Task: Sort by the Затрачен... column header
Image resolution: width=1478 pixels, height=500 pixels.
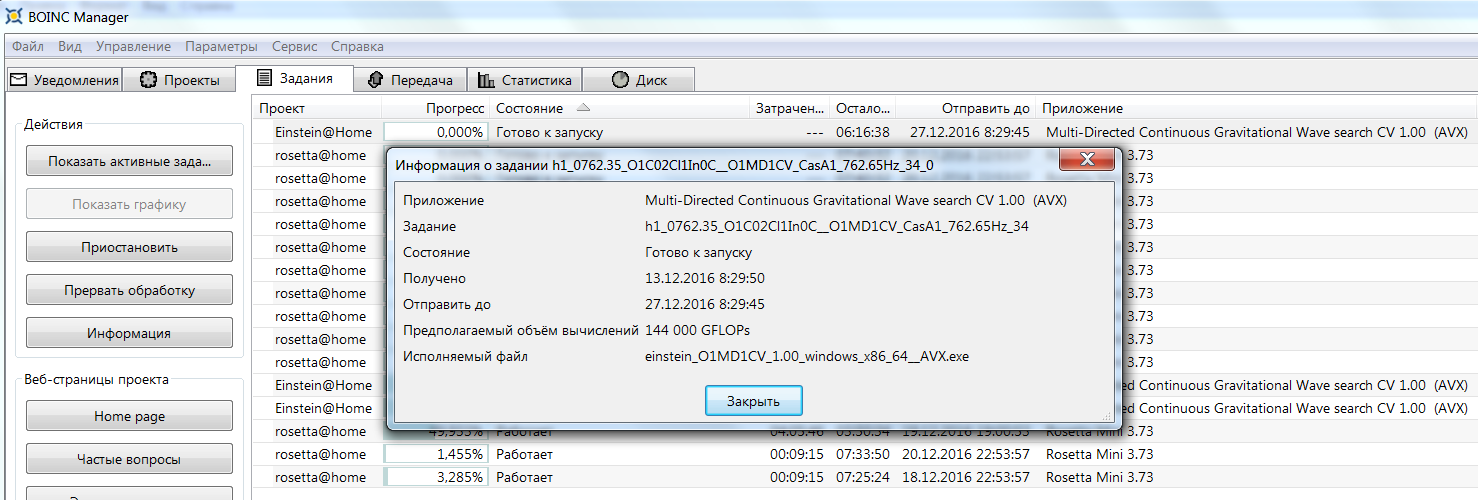Action: point(790,108)
